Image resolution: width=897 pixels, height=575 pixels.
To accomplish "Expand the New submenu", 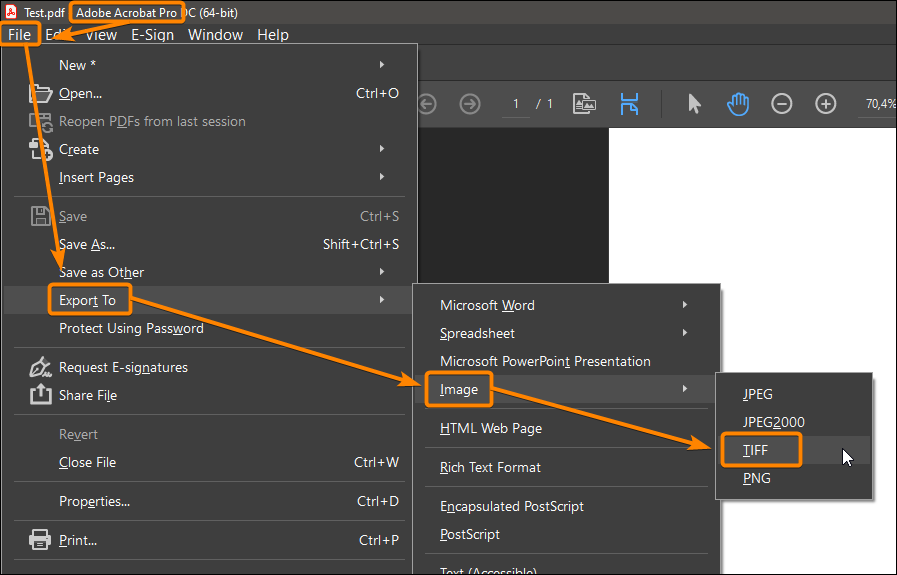I will [209, 65].
